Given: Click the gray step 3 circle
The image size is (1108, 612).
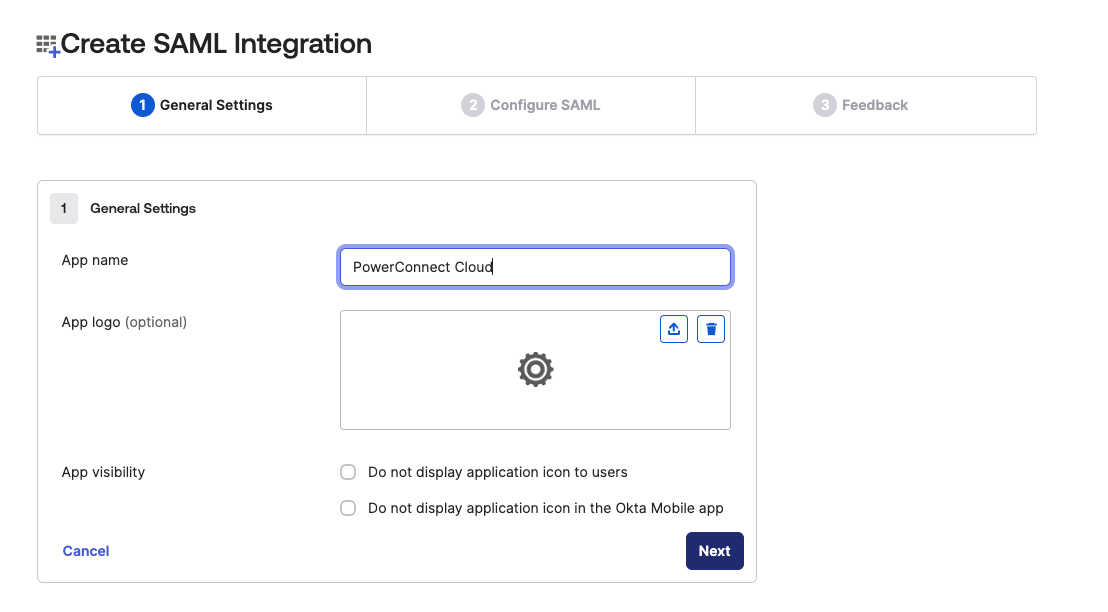Looking at the screenshot, I should point(824,105).
